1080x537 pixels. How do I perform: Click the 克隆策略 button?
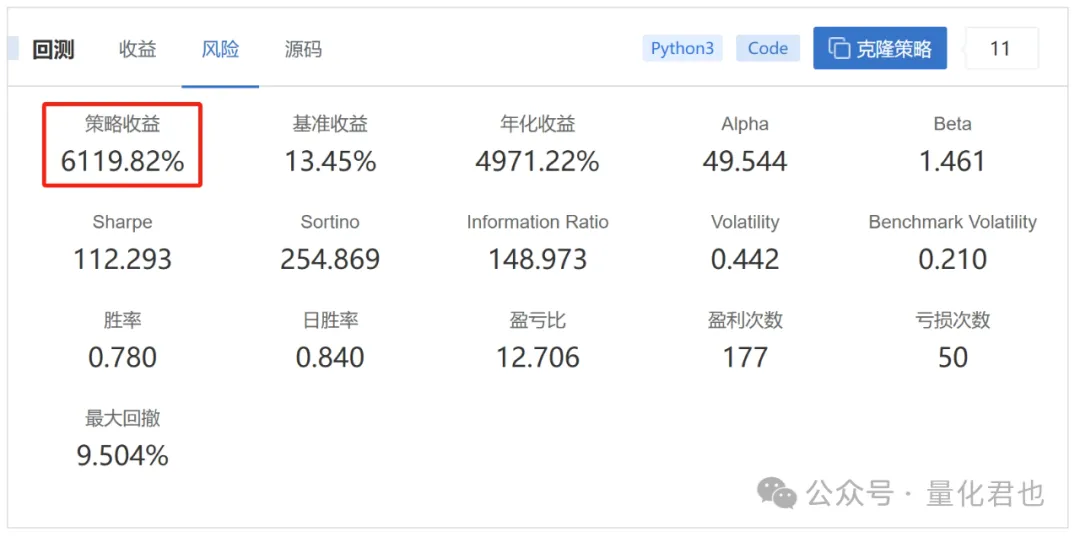pyautogui.click(x=880, y=49)
